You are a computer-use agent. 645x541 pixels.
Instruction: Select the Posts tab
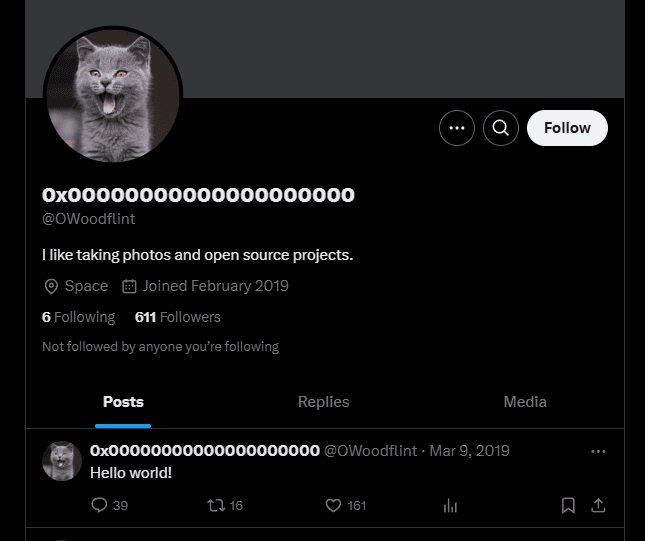[123, 402]
